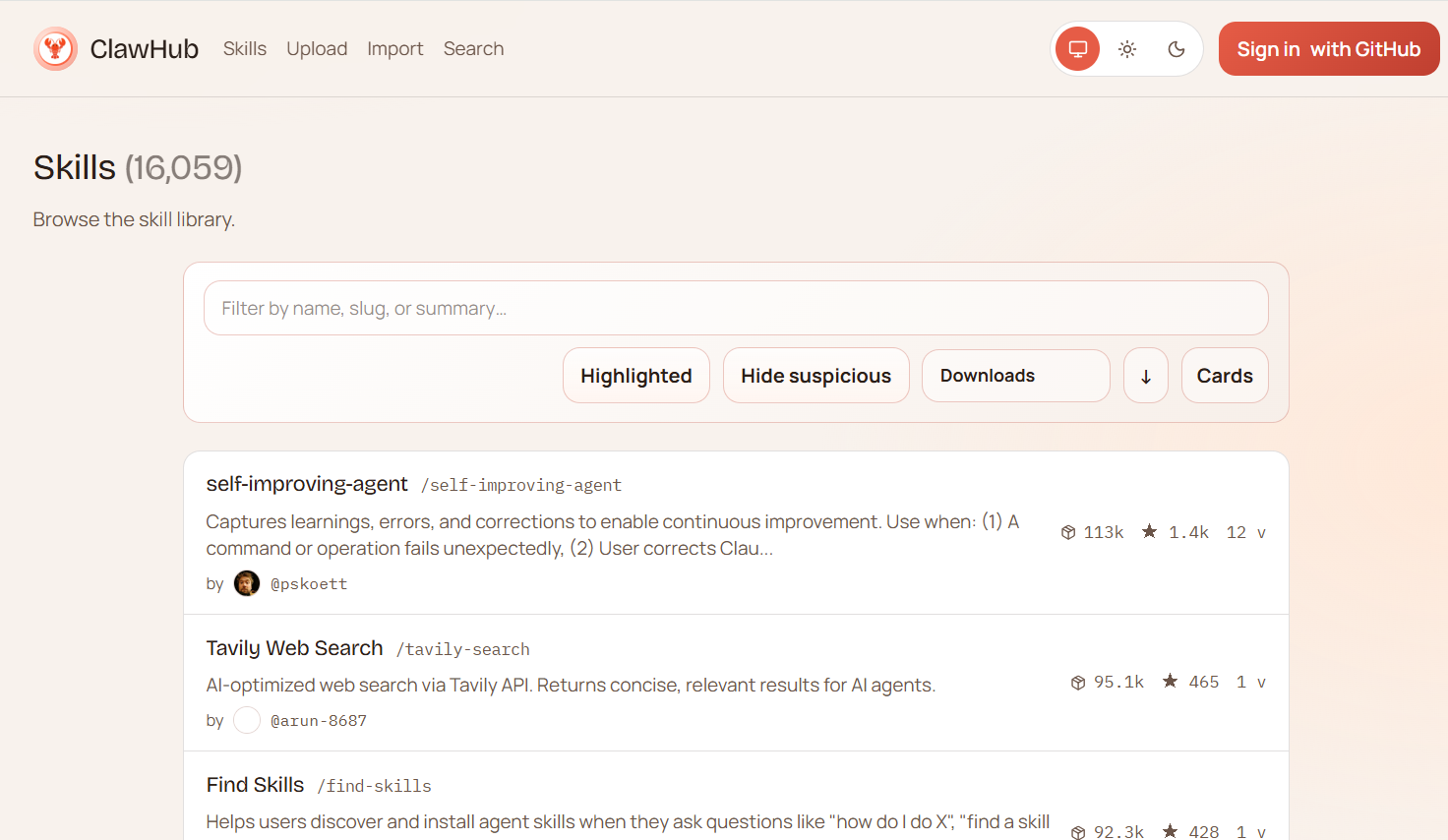Click 1.4k stars count
This screenshot has width=1448, height=840.
coord(1189,532)
